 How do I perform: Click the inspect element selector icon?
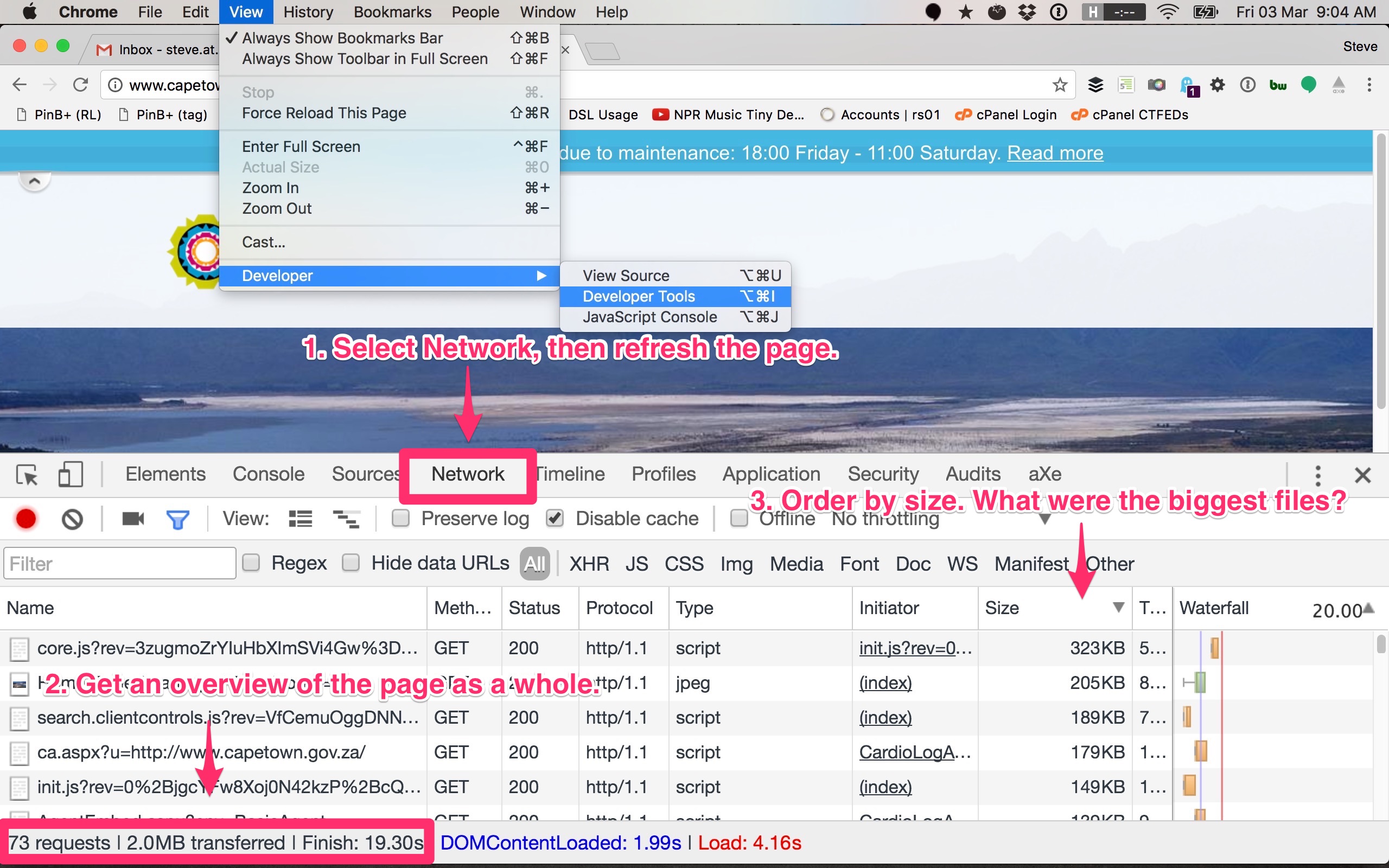coord(27,475)
